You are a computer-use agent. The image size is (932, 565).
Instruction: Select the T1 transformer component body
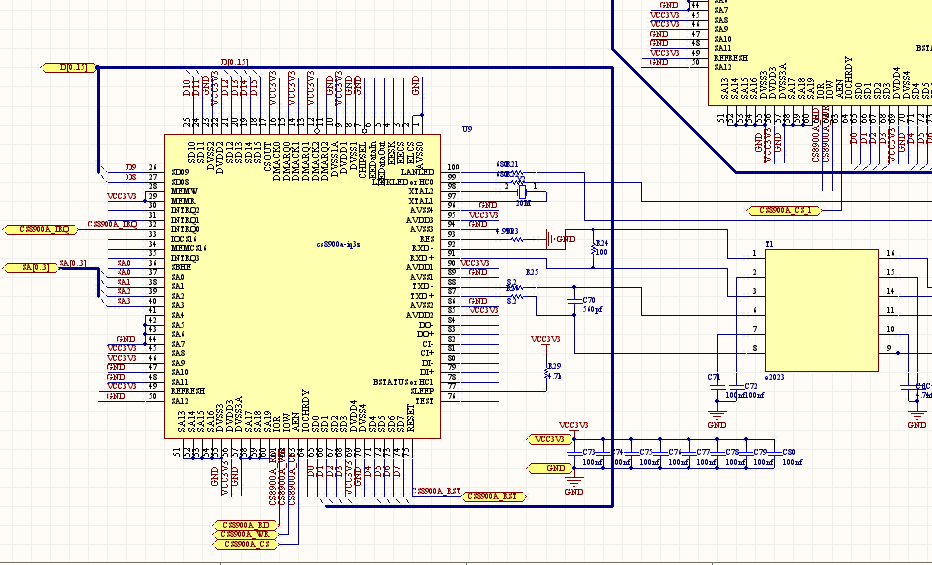pos(821,310)
